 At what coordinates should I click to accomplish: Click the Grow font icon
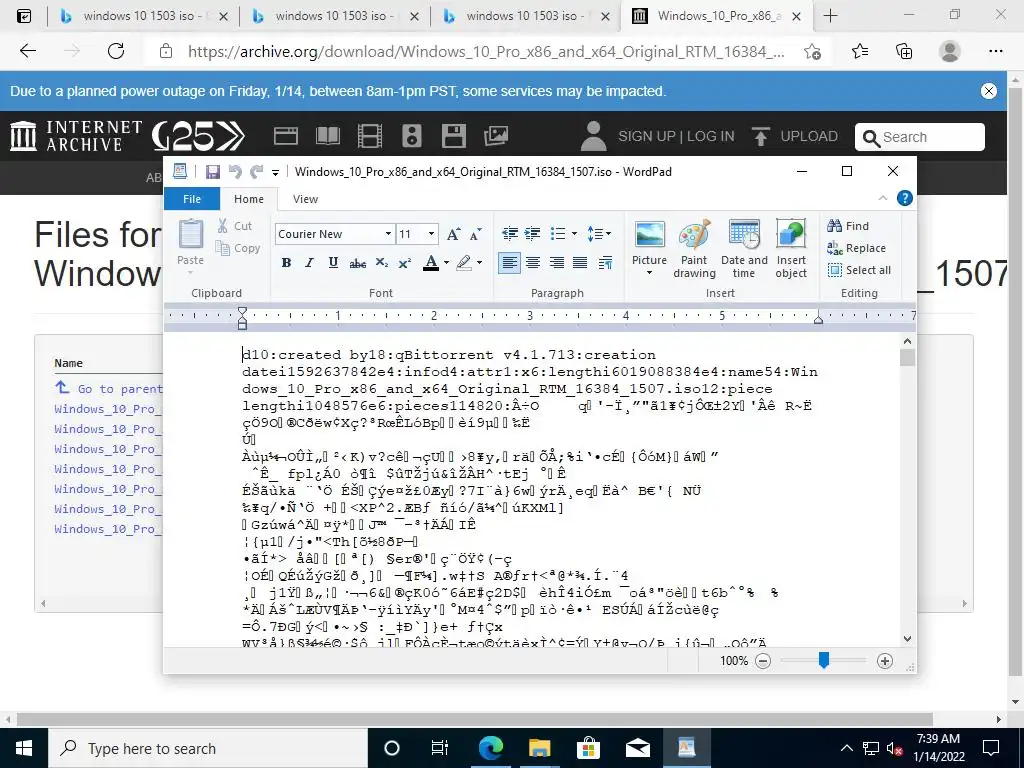pos(453,234)
